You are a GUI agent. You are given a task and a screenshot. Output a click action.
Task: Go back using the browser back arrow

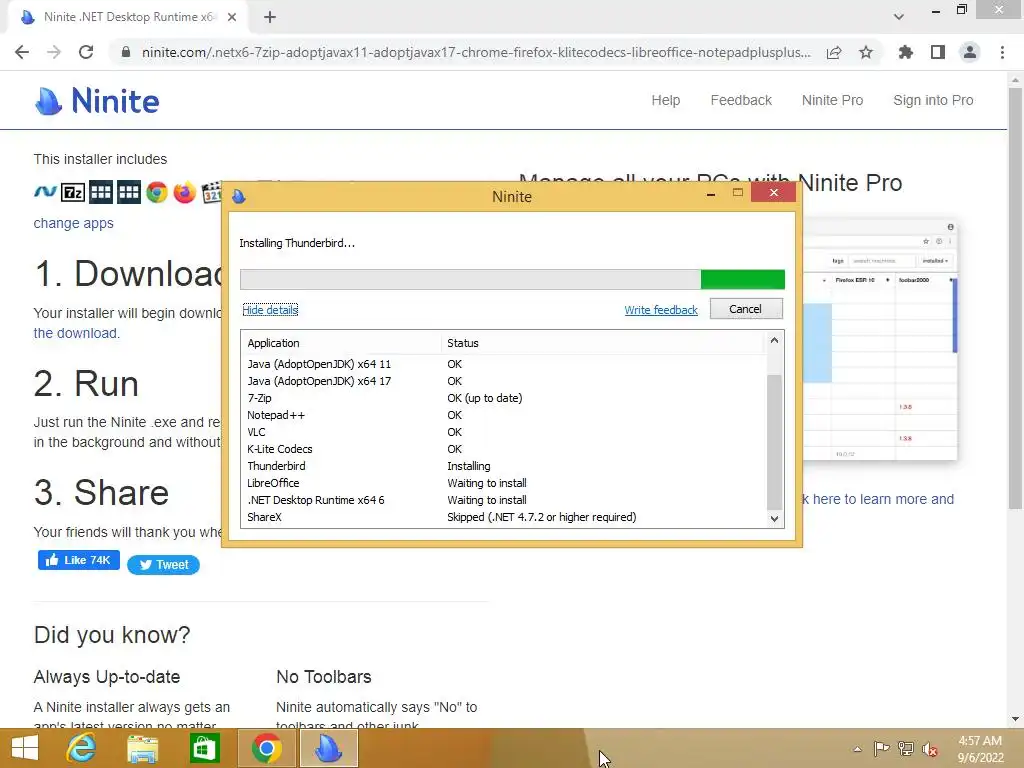click(22, 52)
